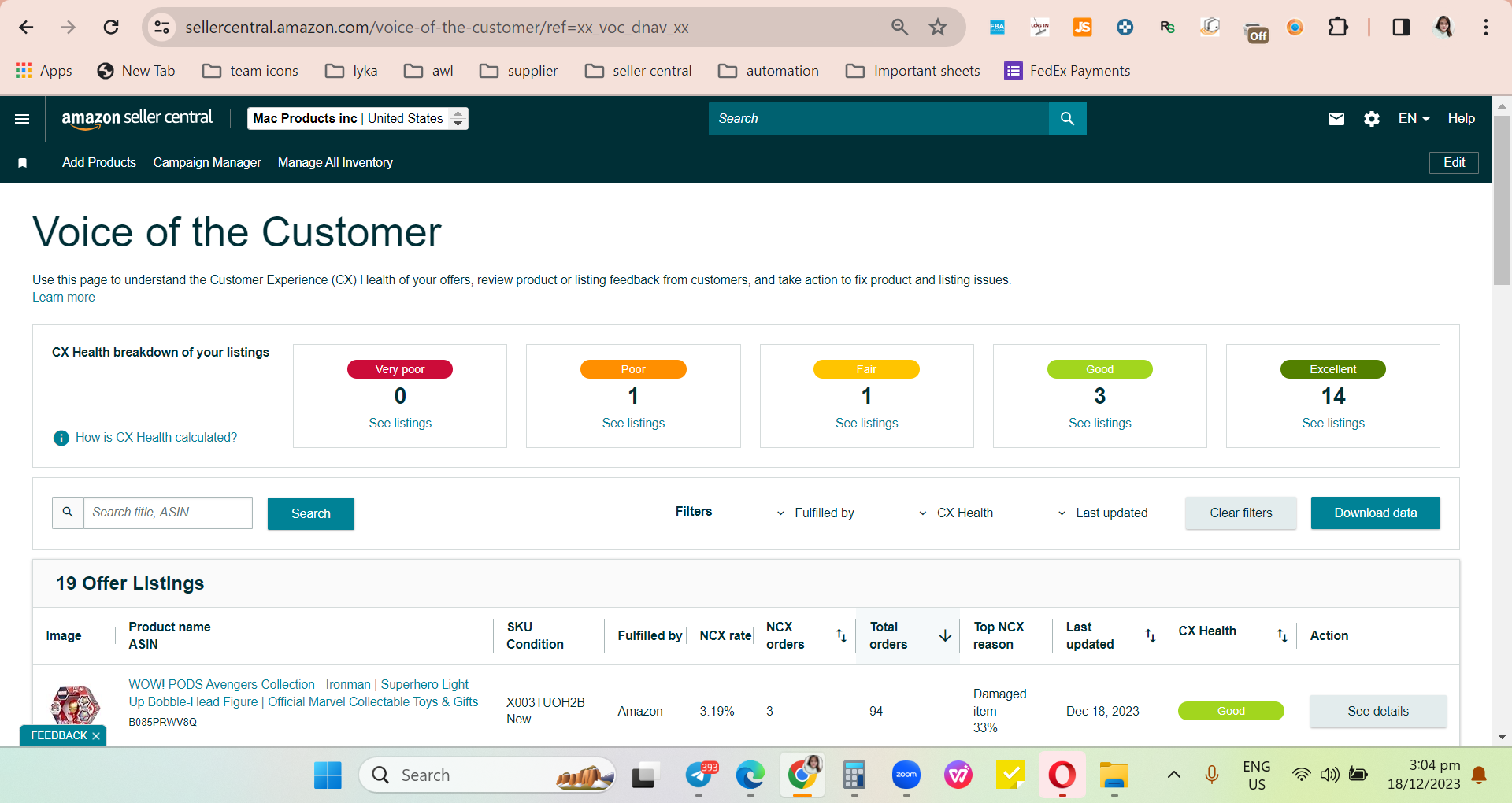Screen dimensions: 1512x803
Task: Open Zoom from the taskbar
Action: 906,775
